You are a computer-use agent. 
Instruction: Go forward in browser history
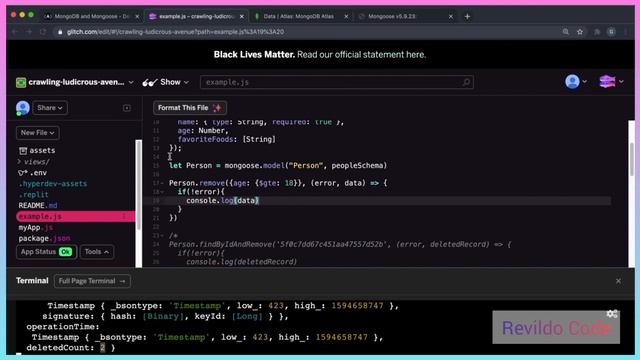point(29,32)
